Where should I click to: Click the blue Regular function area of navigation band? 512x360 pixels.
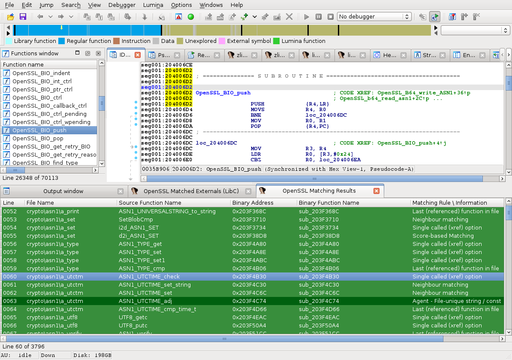[88, 30]
